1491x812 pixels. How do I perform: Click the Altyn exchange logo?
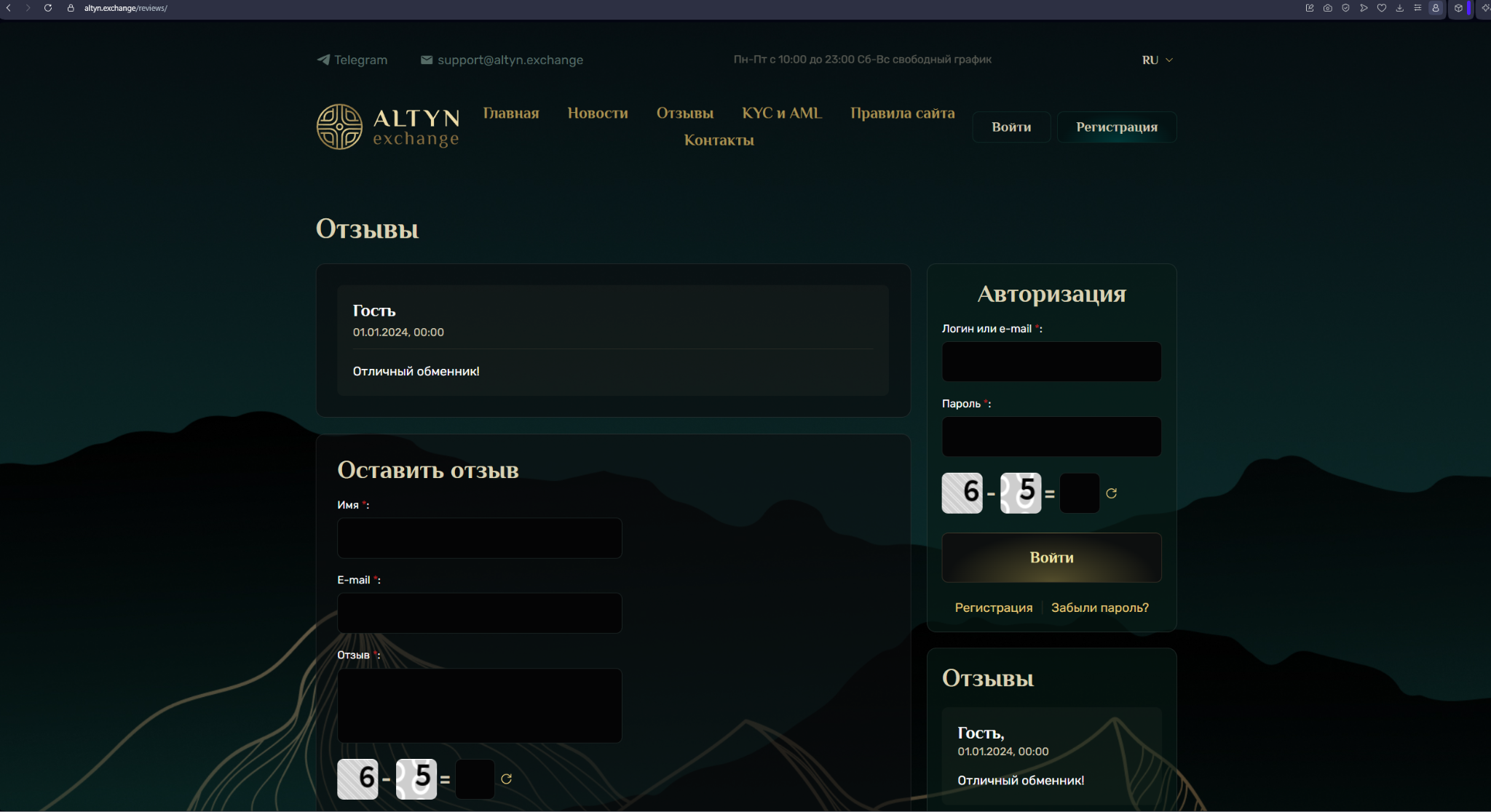coord(388,127)
